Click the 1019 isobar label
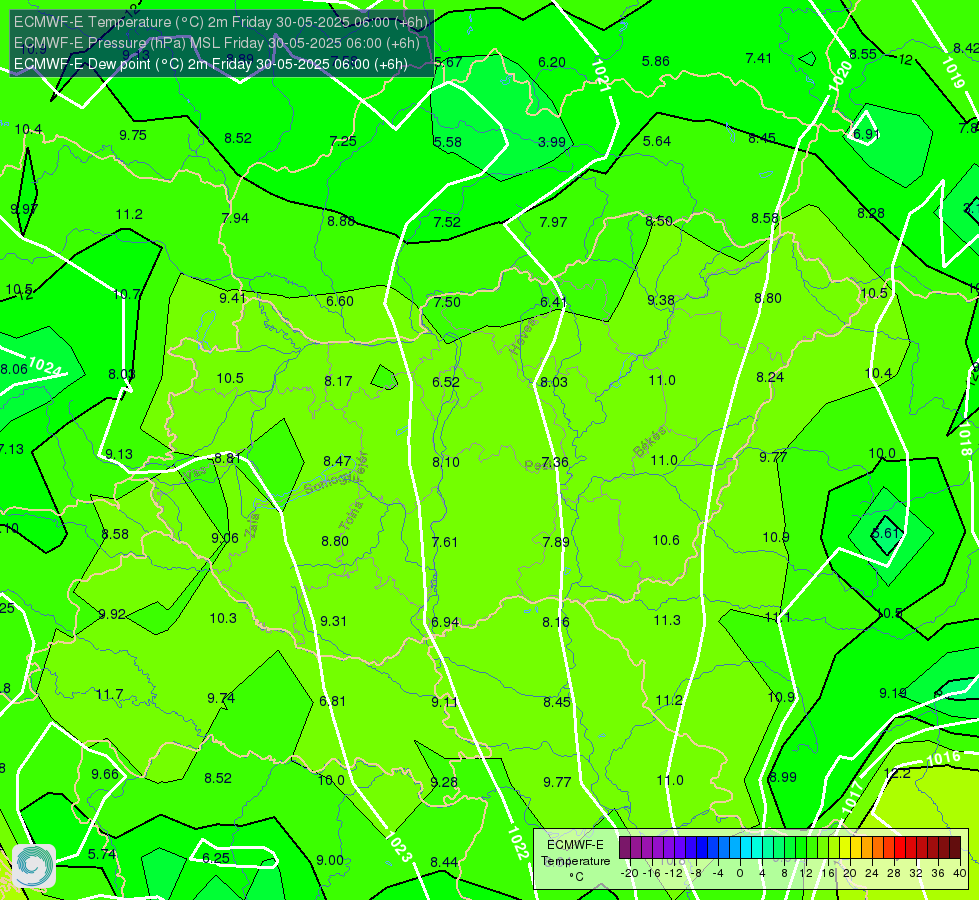This screenshot has width=979, height=900. click(x=952, y=72)
